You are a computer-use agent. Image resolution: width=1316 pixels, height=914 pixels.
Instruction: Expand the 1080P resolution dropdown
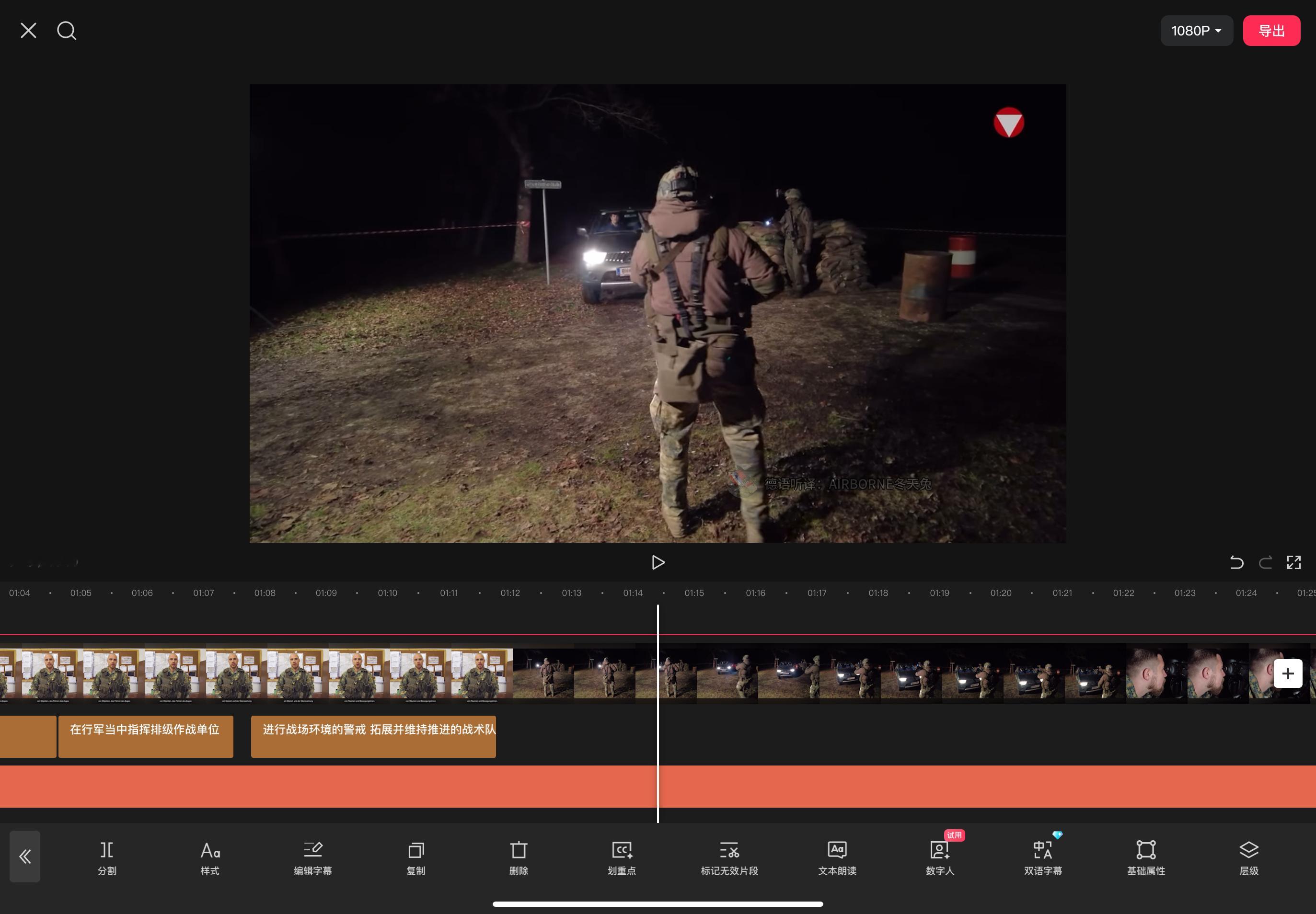pyautogui.click(x=1196, y=31)
